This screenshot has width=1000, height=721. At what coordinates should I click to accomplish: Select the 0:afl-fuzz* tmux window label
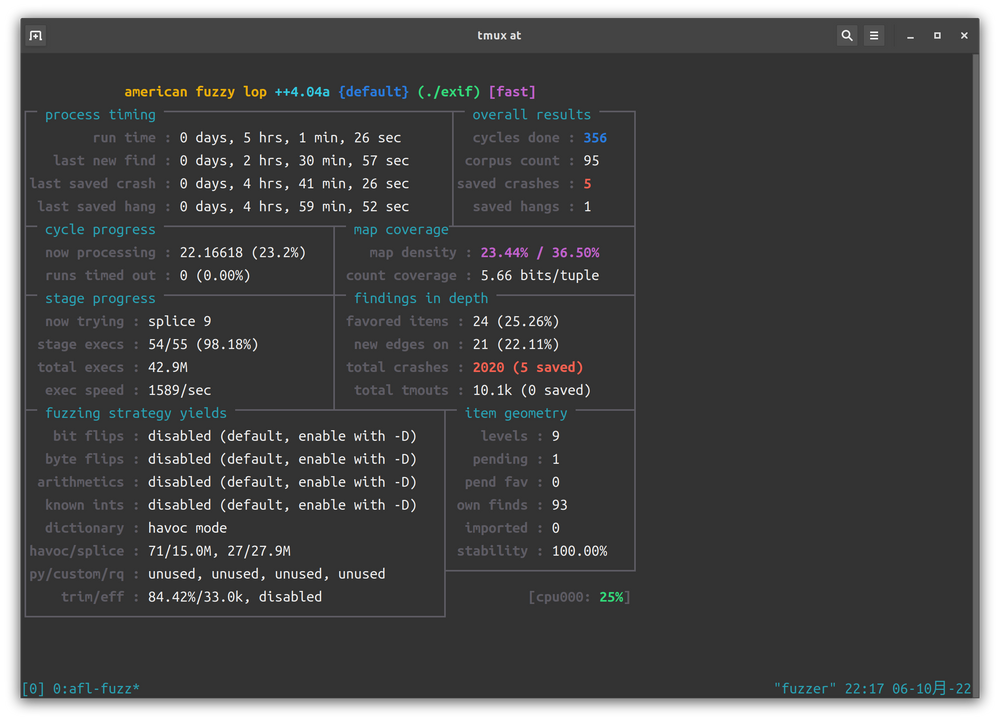pos(95,688)
